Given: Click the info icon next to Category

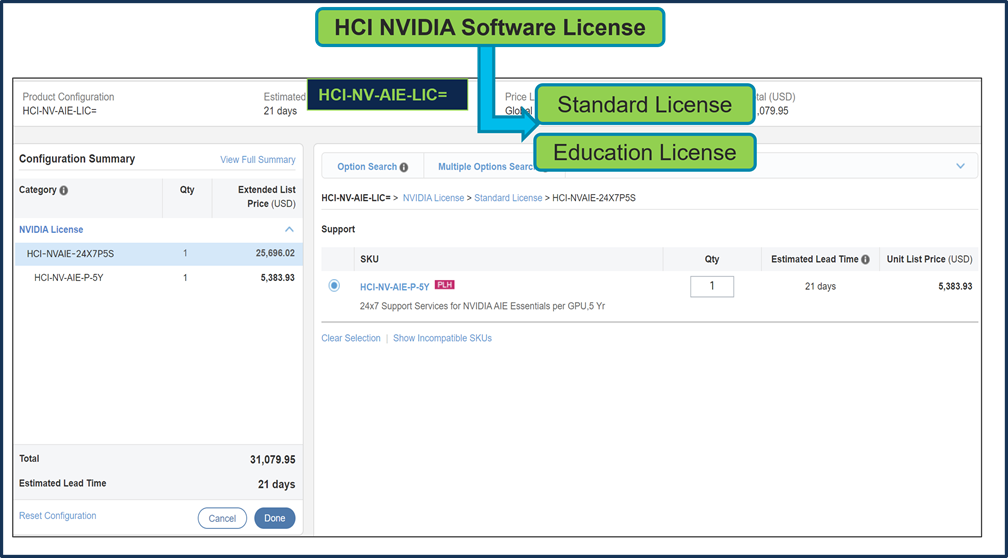Looking at the screenshot, I should [64, 190].
